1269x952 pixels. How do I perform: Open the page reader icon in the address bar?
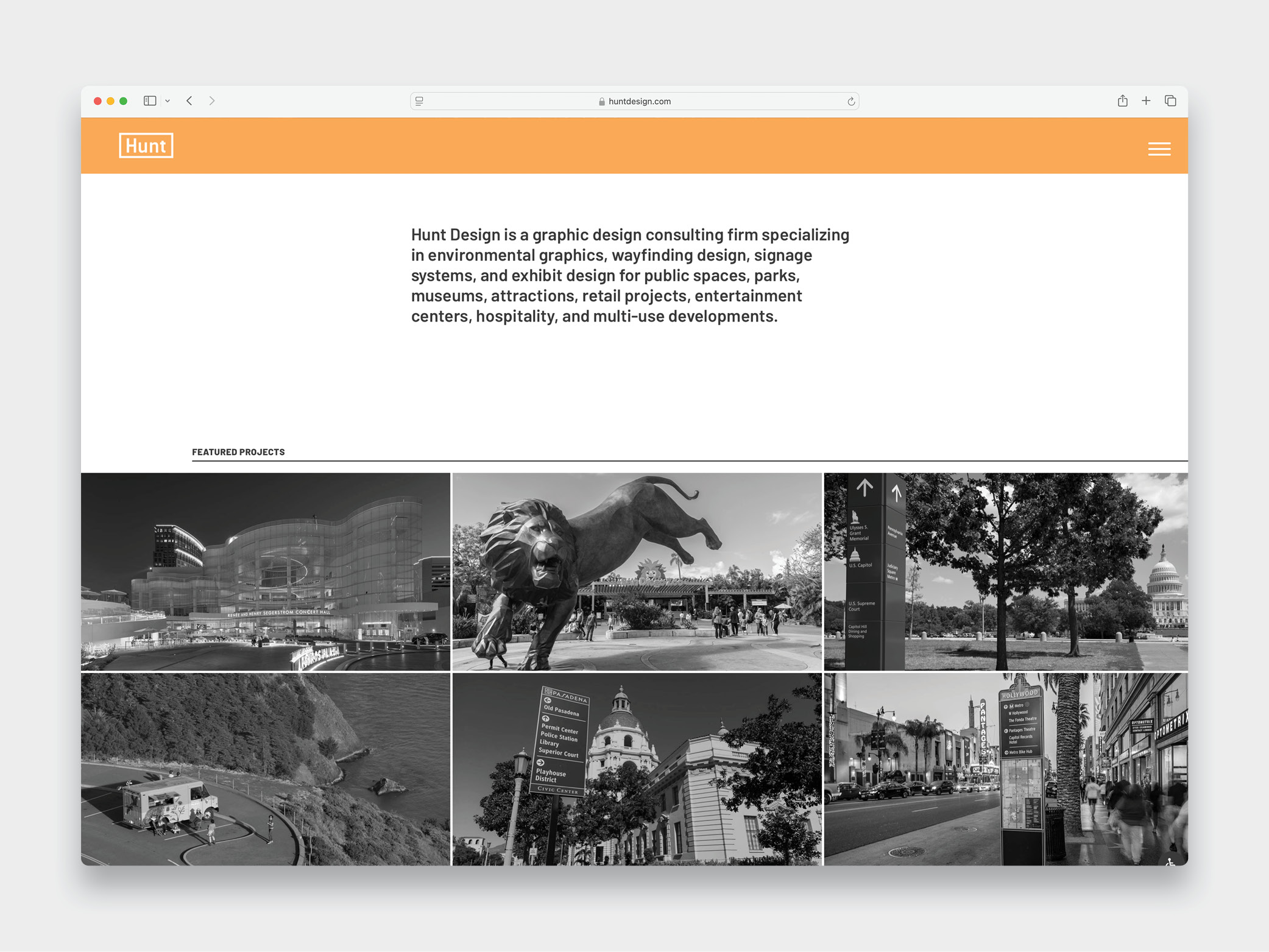click(x=419, y=101)
